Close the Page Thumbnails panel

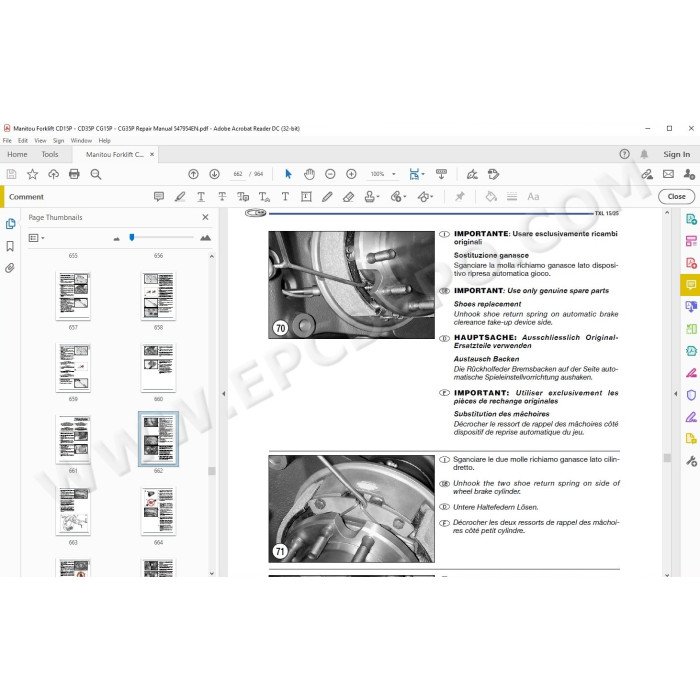pos(205,217)
